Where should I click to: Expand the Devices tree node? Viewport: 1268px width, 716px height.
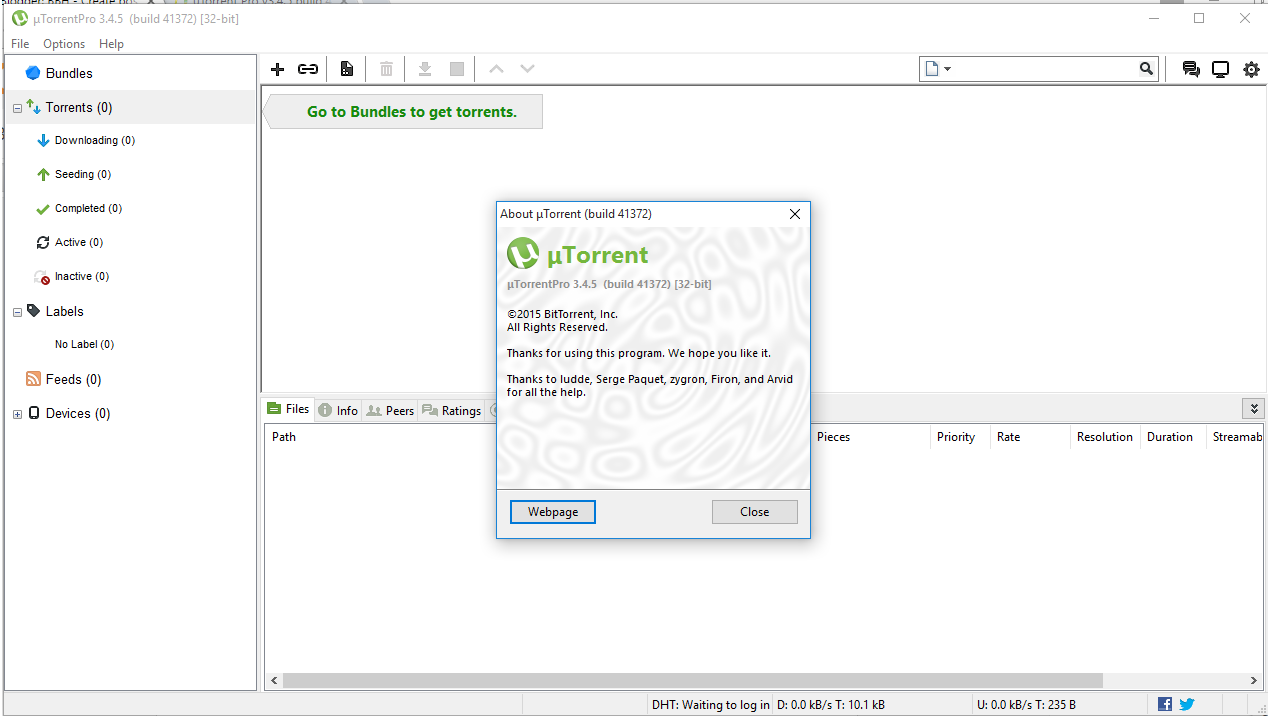pyautogui.click(x=17, y=414)
